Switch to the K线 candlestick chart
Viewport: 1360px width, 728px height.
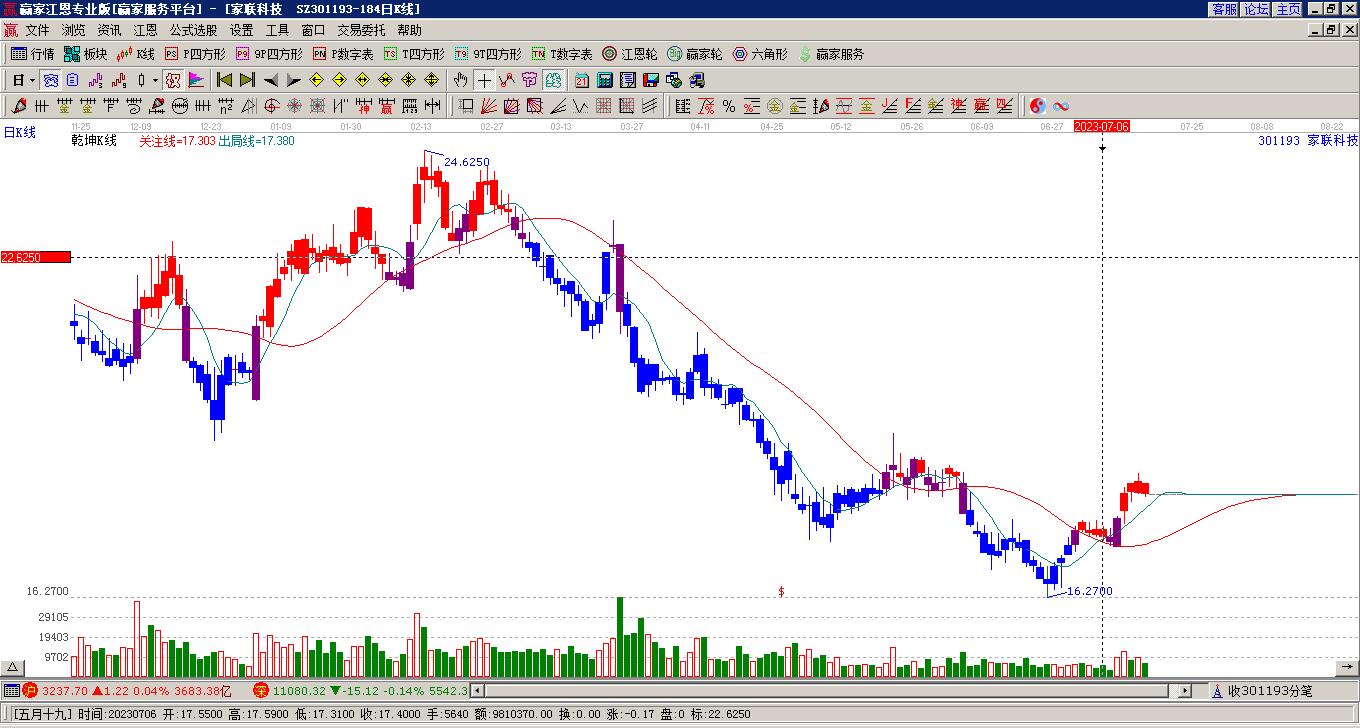[136, 54]
